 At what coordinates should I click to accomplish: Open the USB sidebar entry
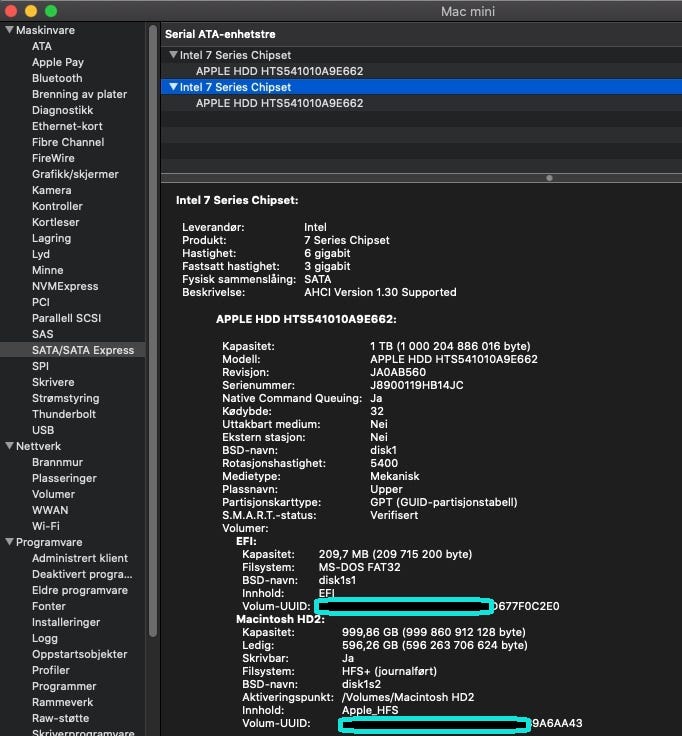(x=43, y=430)
